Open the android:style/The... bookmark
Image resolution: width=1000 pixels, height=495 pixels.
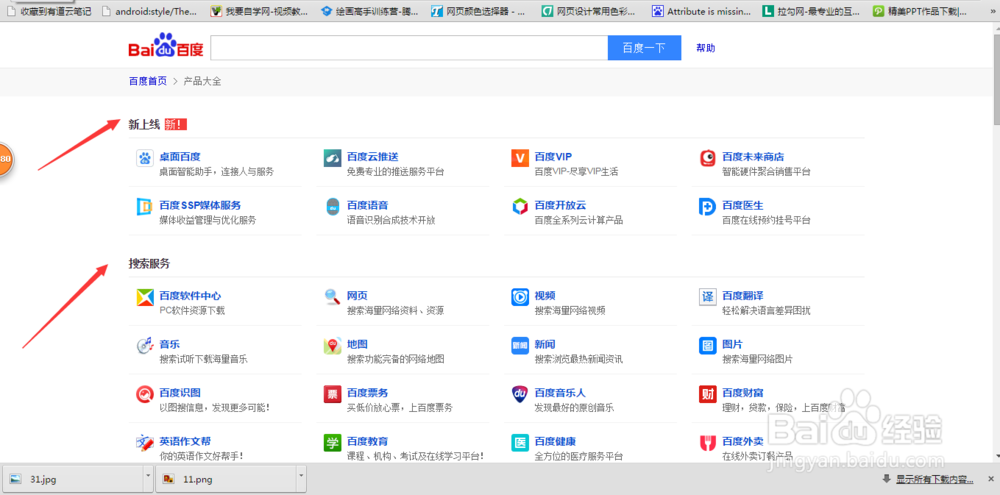click(x=150, y=11)
